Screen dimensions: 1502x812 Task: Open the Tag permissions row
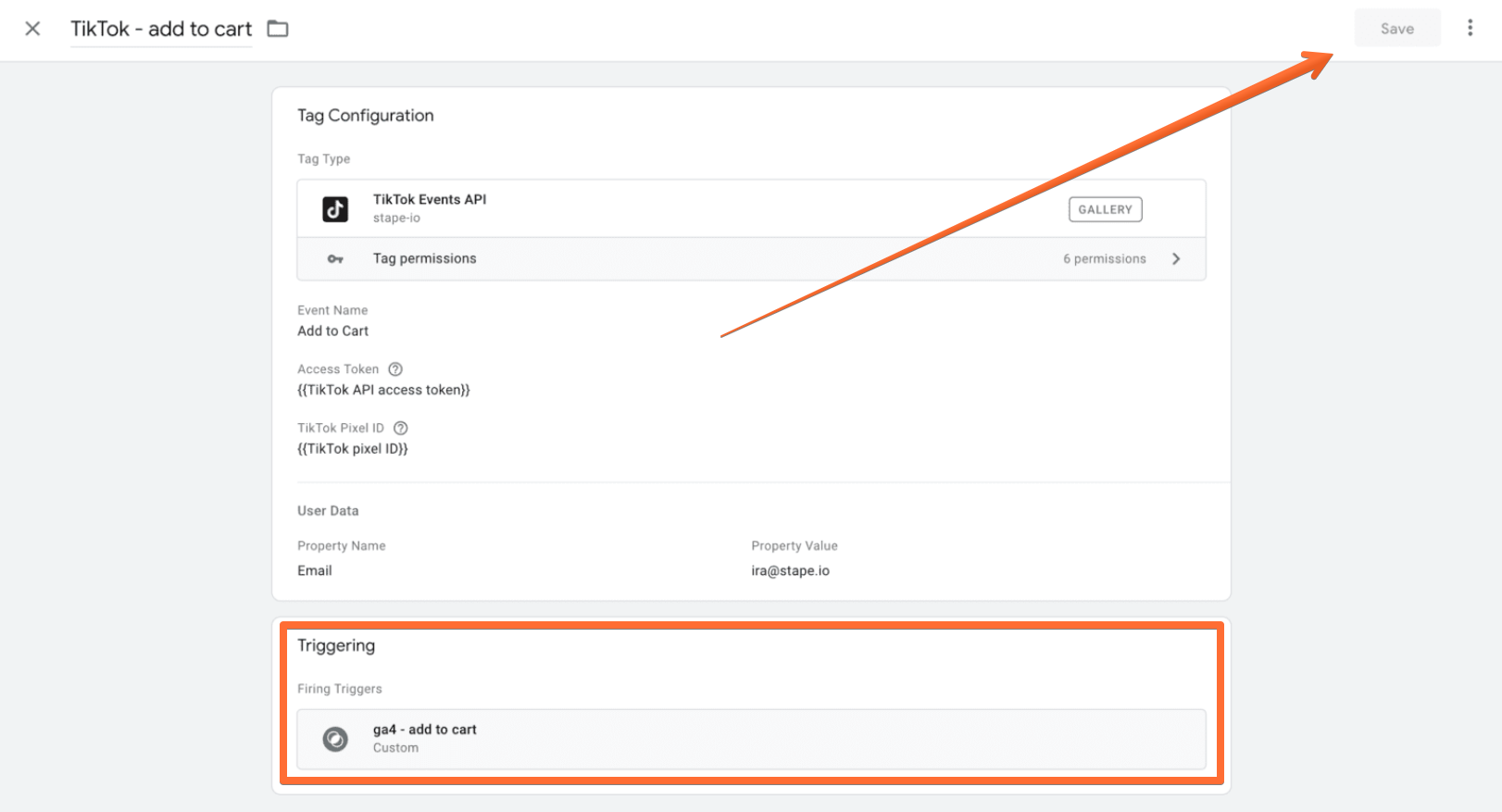[751, 259]
